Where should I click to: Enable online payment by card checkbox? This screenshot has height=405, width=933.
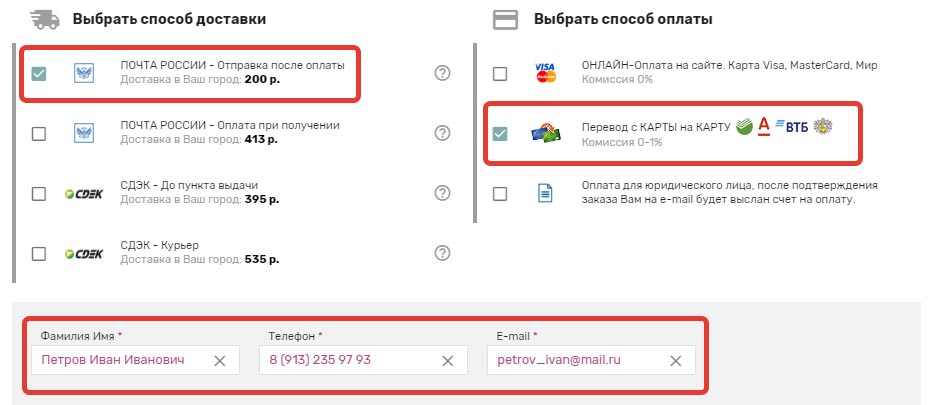[500, 74]
